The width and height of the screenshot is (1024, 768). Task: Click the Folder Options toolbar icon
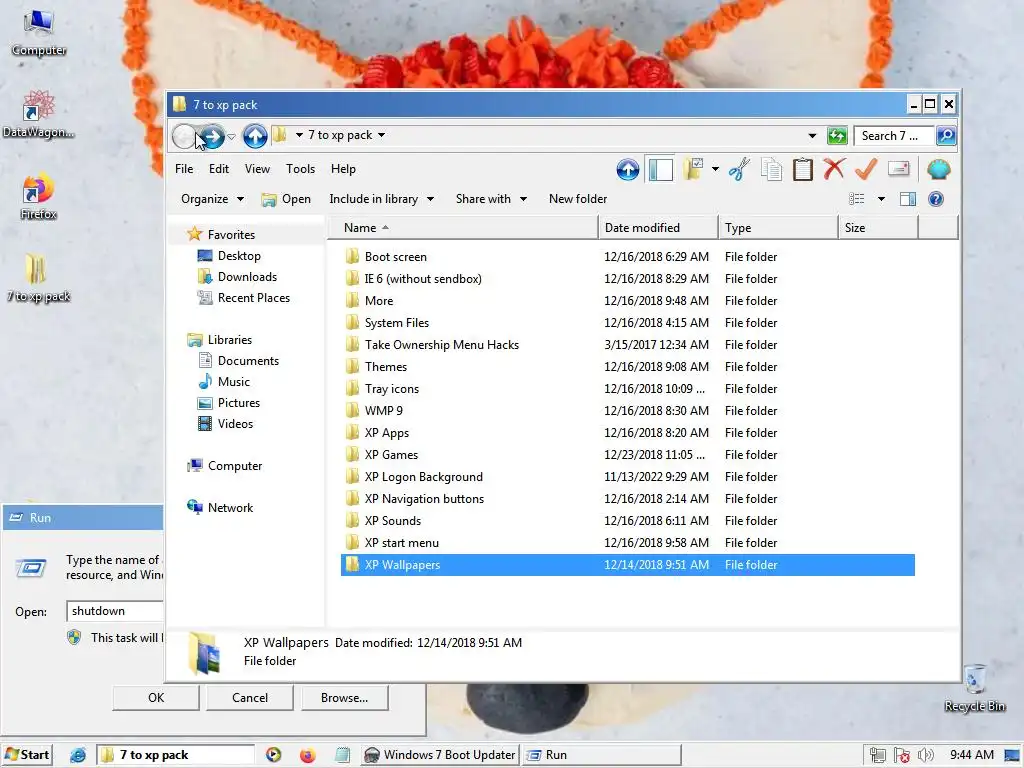tap(694, 169)
